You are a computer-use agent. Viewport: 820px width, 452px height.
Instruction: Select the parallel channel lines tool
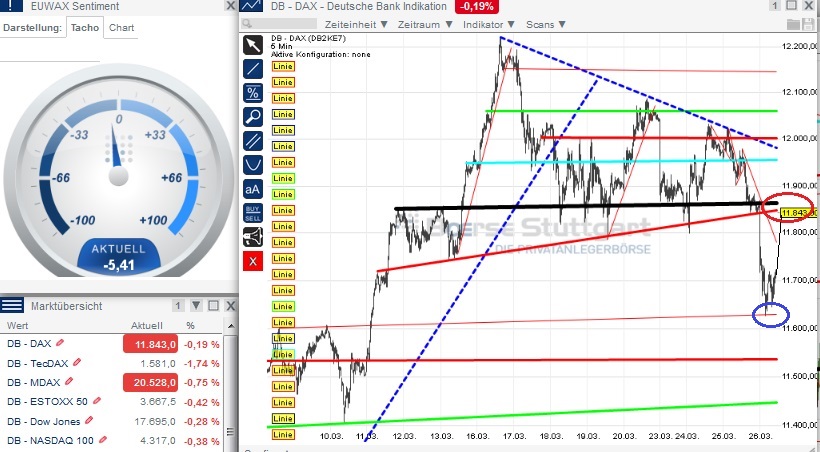tap(253, 141)
